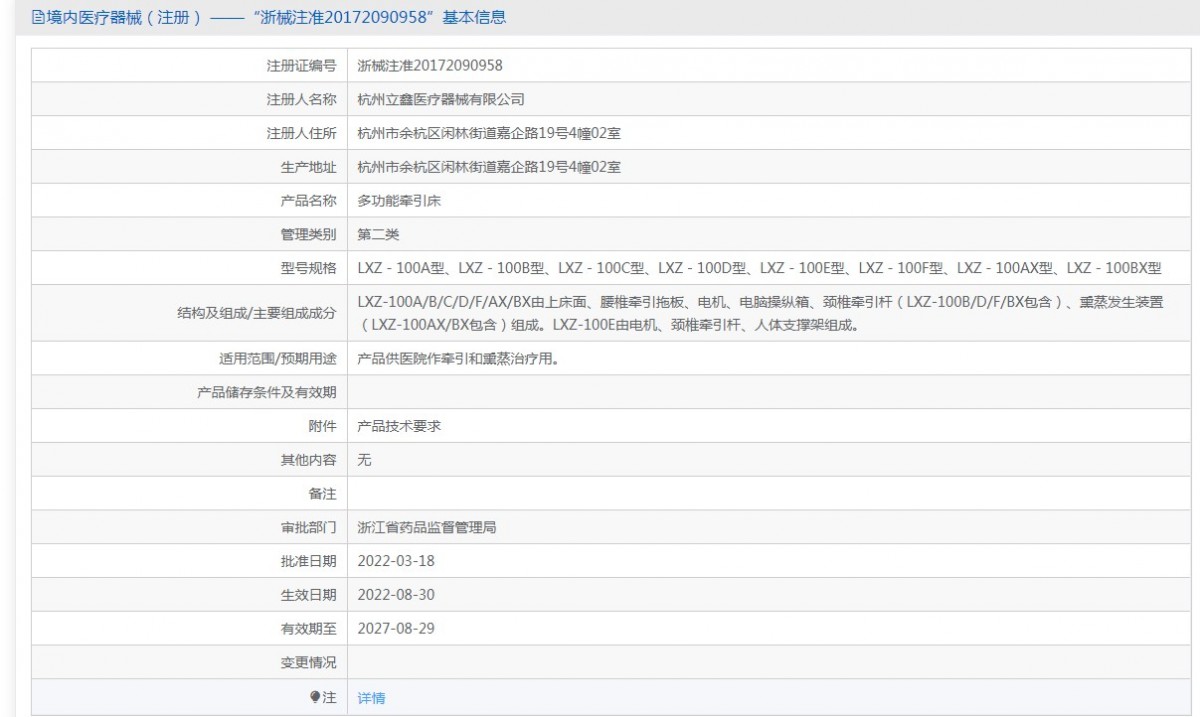Select the 注册证编号 row label

301,66
